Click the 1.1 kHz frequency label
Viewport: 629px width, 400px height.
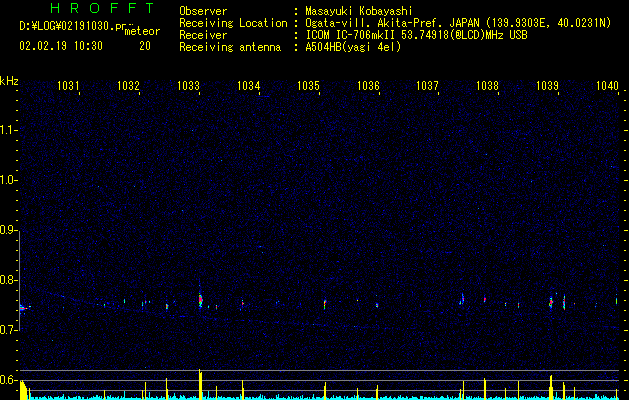(x=8, y=130)
